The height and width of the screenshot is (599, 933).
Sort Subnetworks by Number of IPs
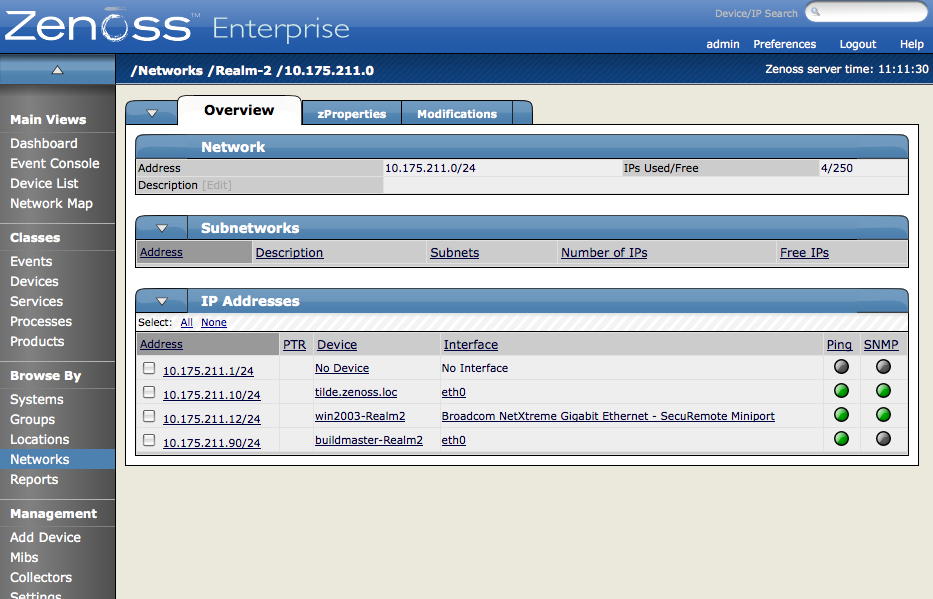[x=604, y=252]
